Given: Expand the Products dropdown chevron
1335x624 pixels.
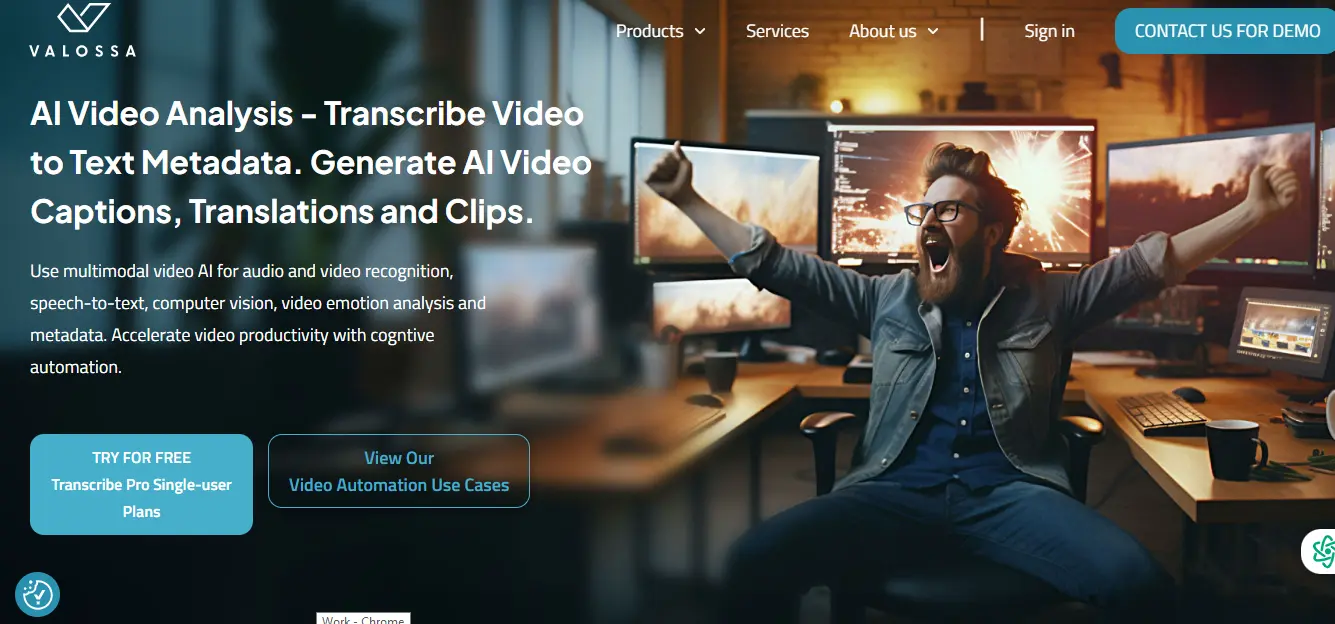Looking at the screenshot, I should click(x=700, y=32).
